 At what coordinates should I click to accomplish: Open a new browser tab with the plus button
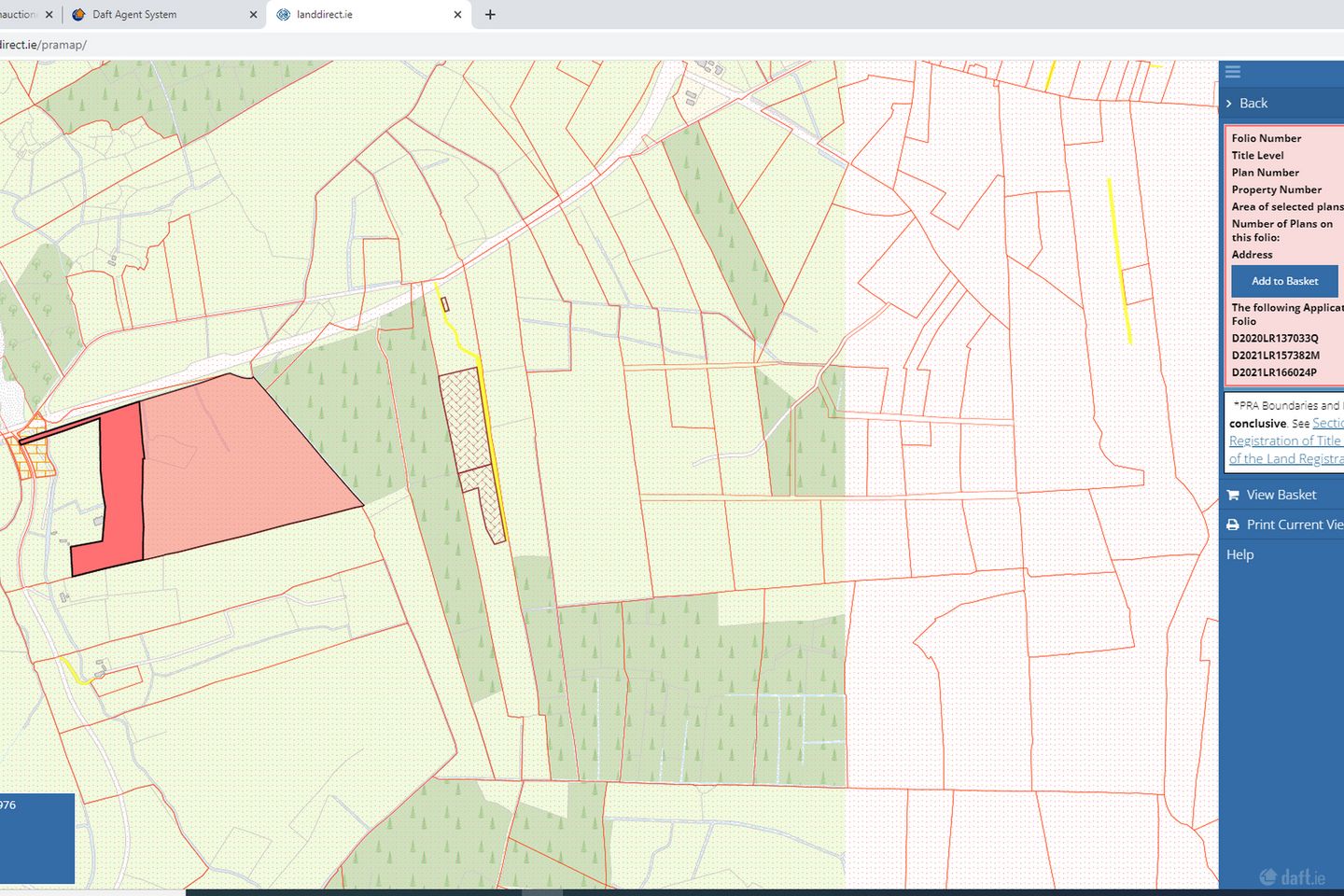490,15
